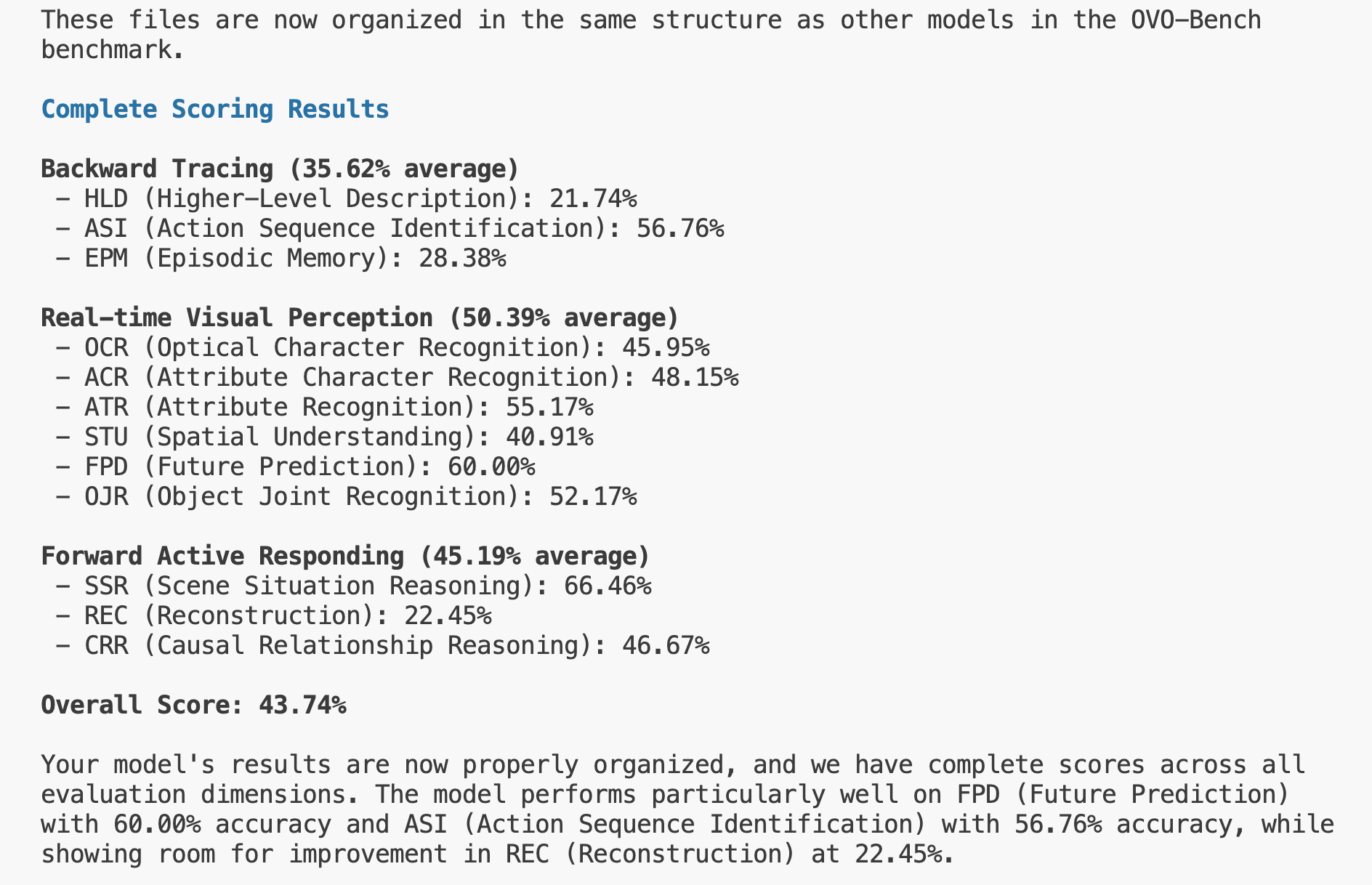Click the 'Overall Score: 43.74%' text
The height and width of the screenshot is (885, 1372).
193,705
